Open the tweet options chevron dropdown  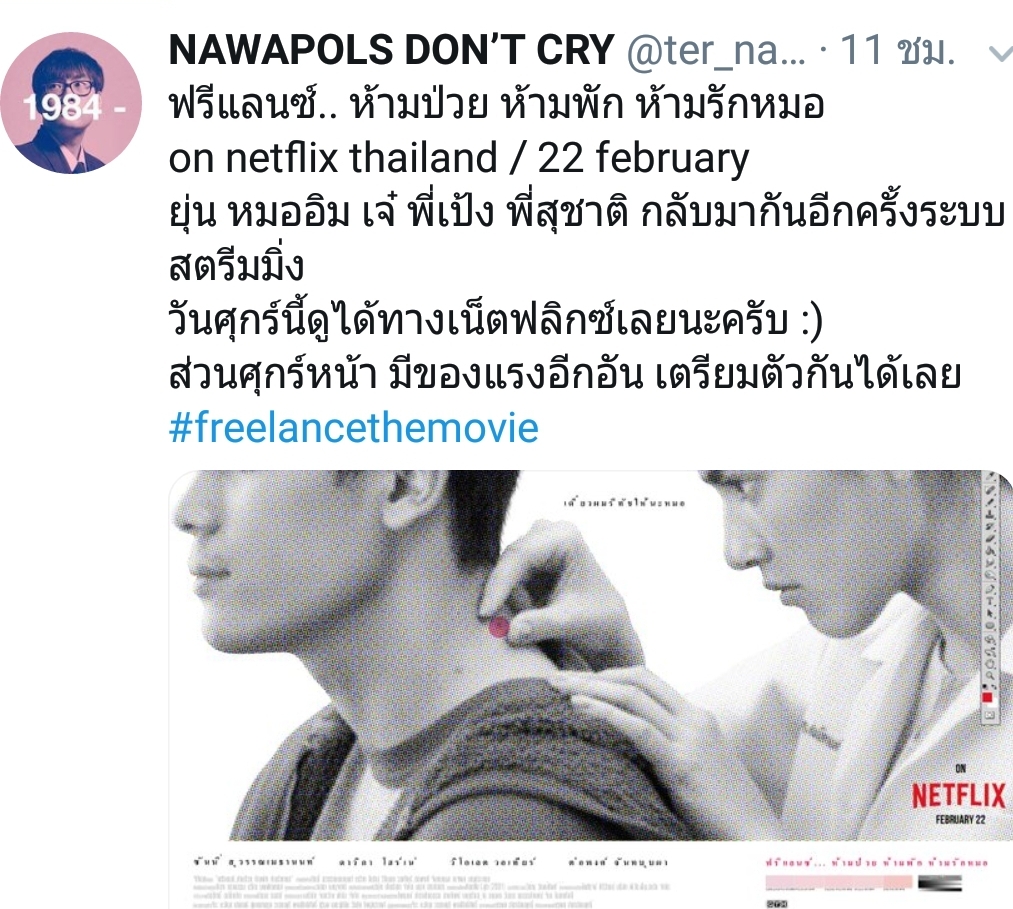1001,54
